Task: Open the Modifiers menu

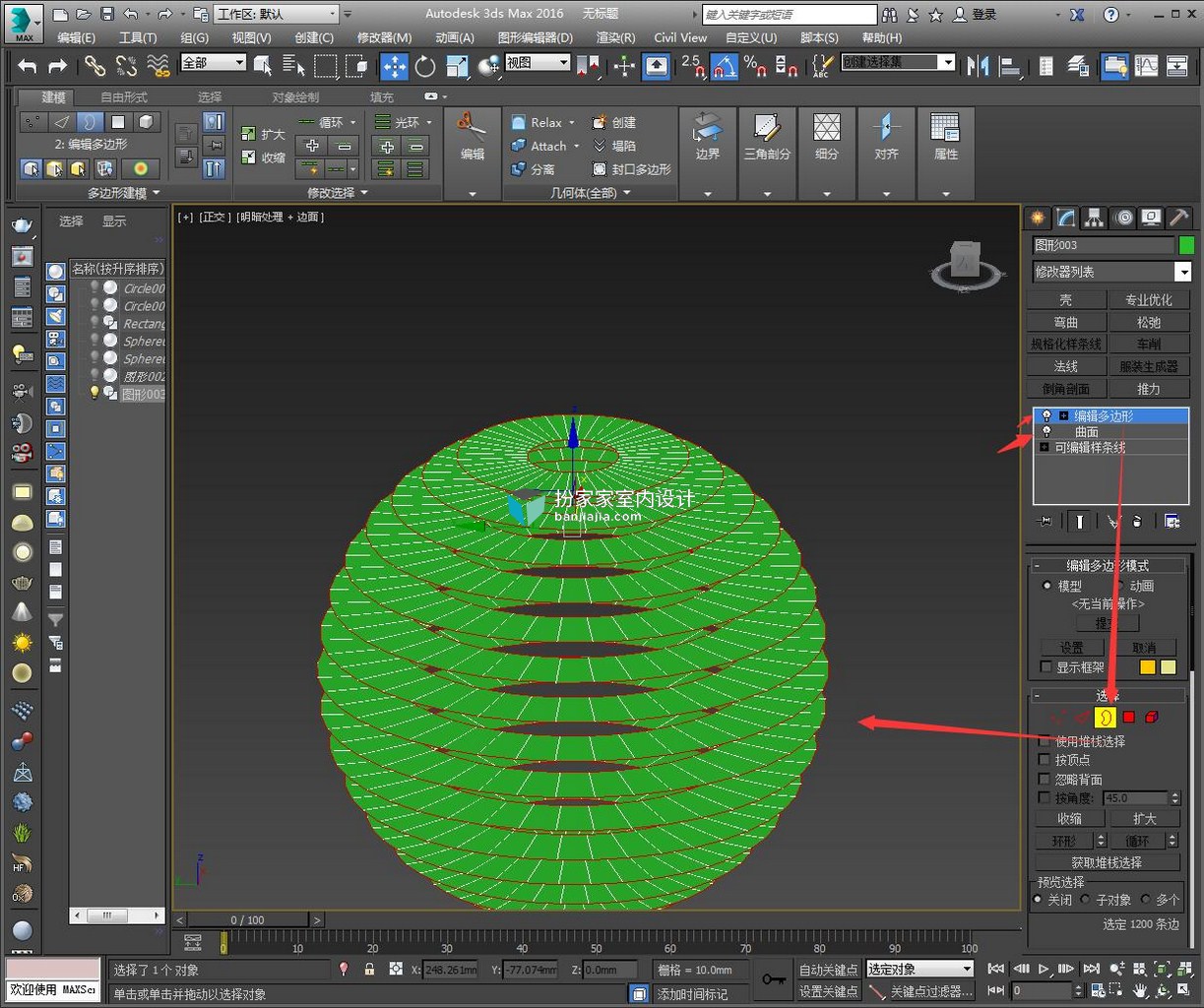Action: pyautogui.click(x=383, y=37)
